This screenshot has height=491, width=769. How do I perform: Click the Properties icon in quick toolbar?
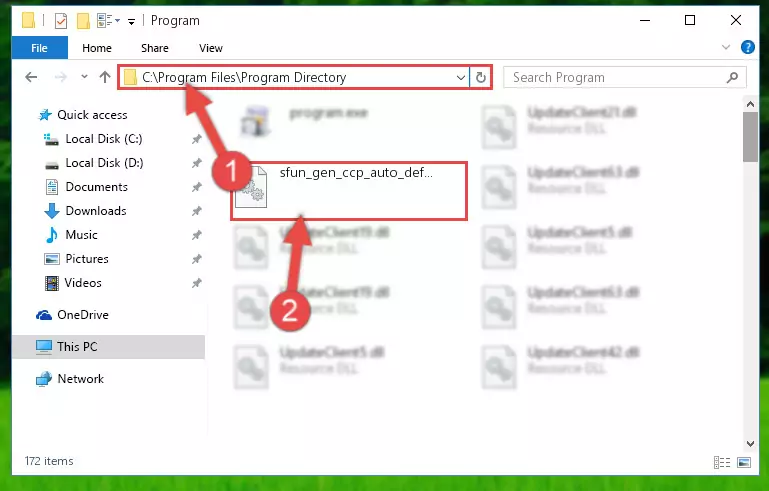(x=61, y=21)
